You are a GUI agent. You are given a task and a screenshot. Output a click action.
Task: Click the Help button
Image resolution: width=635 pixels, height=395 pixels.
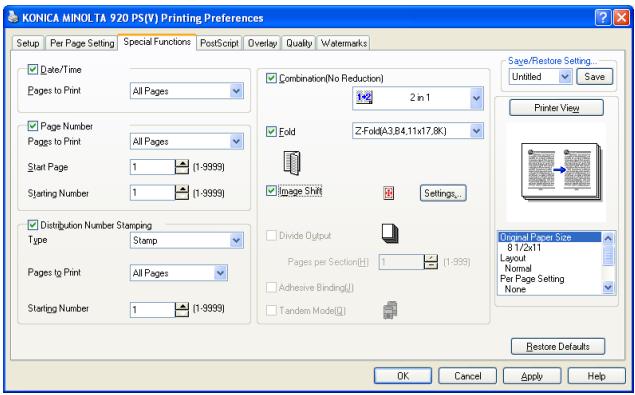597,376
